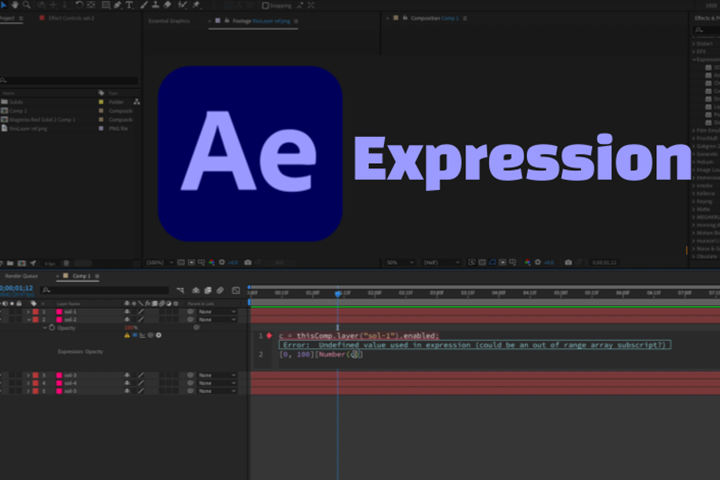Switch to Footage thisLayer ref.png tab
Viewport: 720px width, 480px height.
[x=261, y=21]
